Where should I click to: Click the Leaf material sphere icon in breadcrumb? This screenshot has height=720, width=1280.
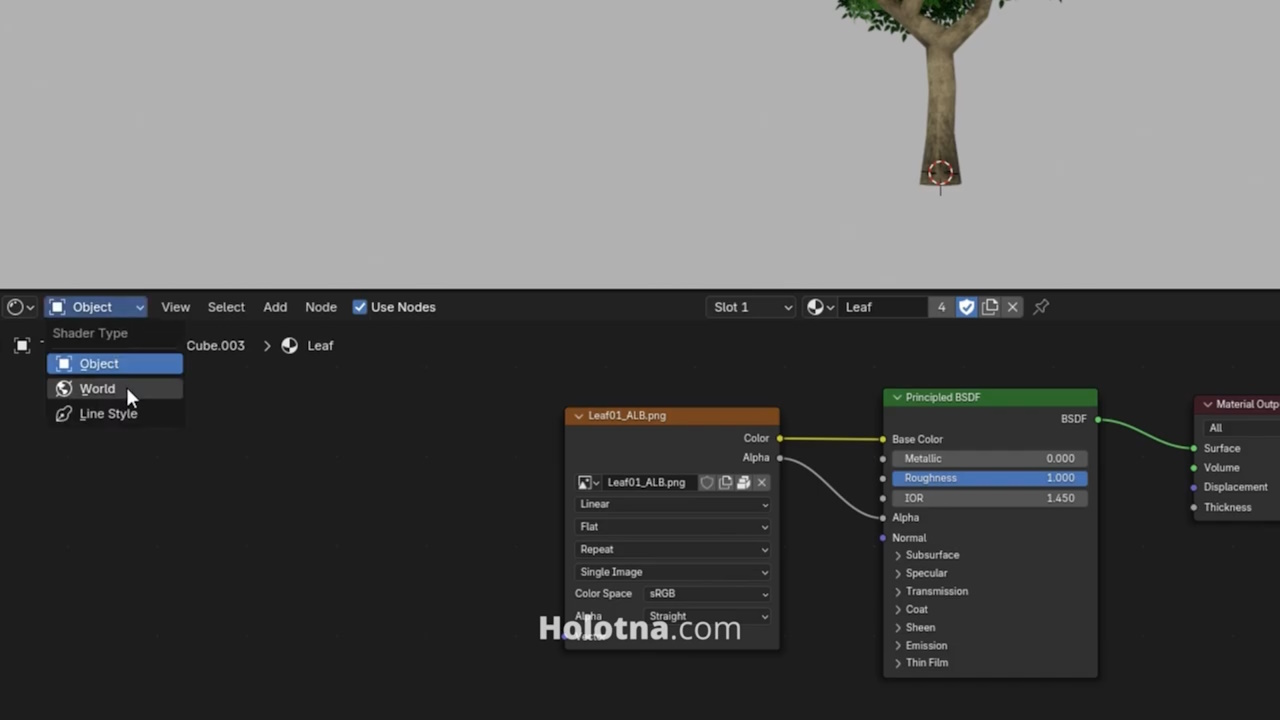(289, 345)
